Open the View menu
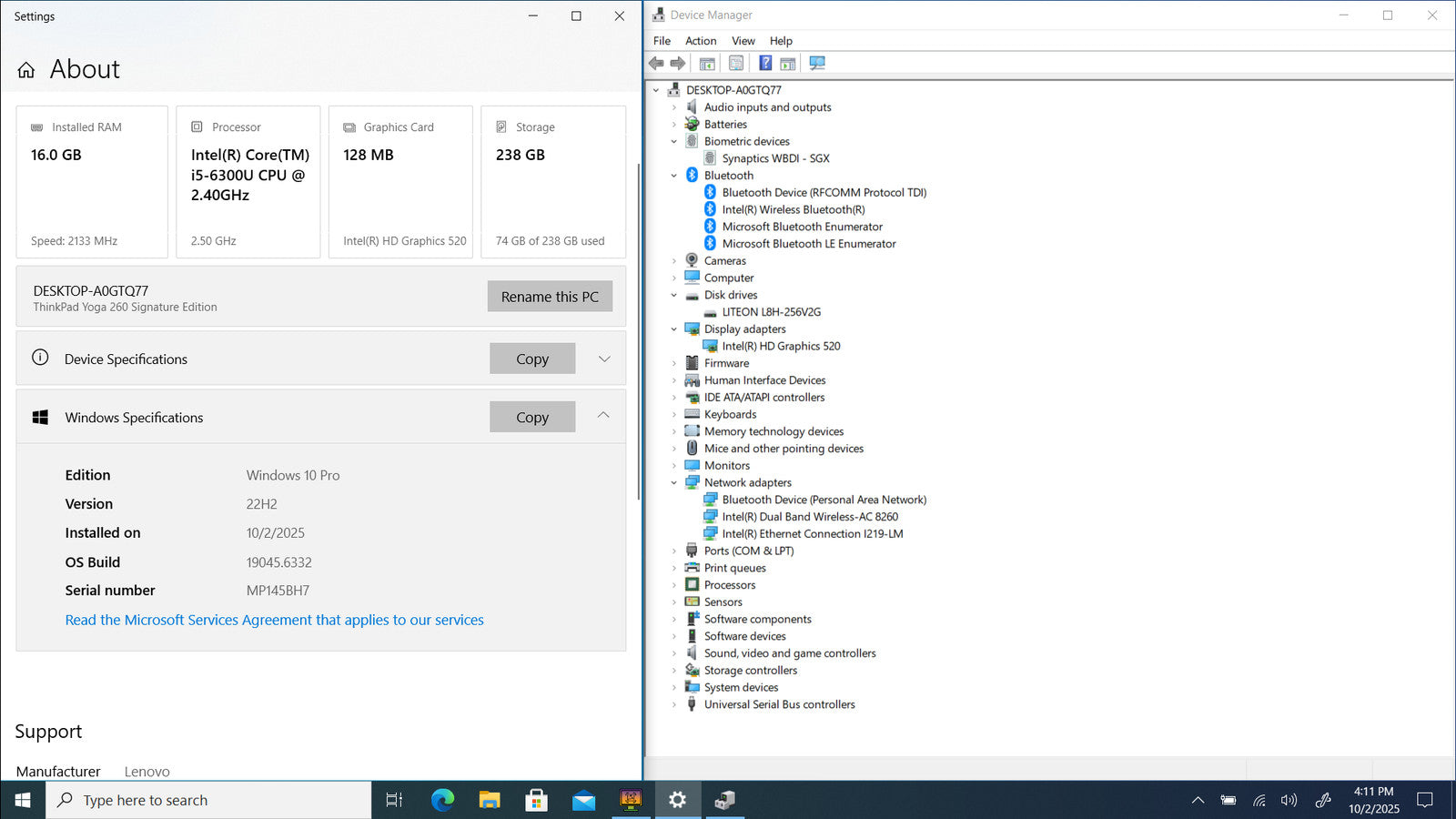Screen dimensions: 1456x819 click(x=743, y=41)
